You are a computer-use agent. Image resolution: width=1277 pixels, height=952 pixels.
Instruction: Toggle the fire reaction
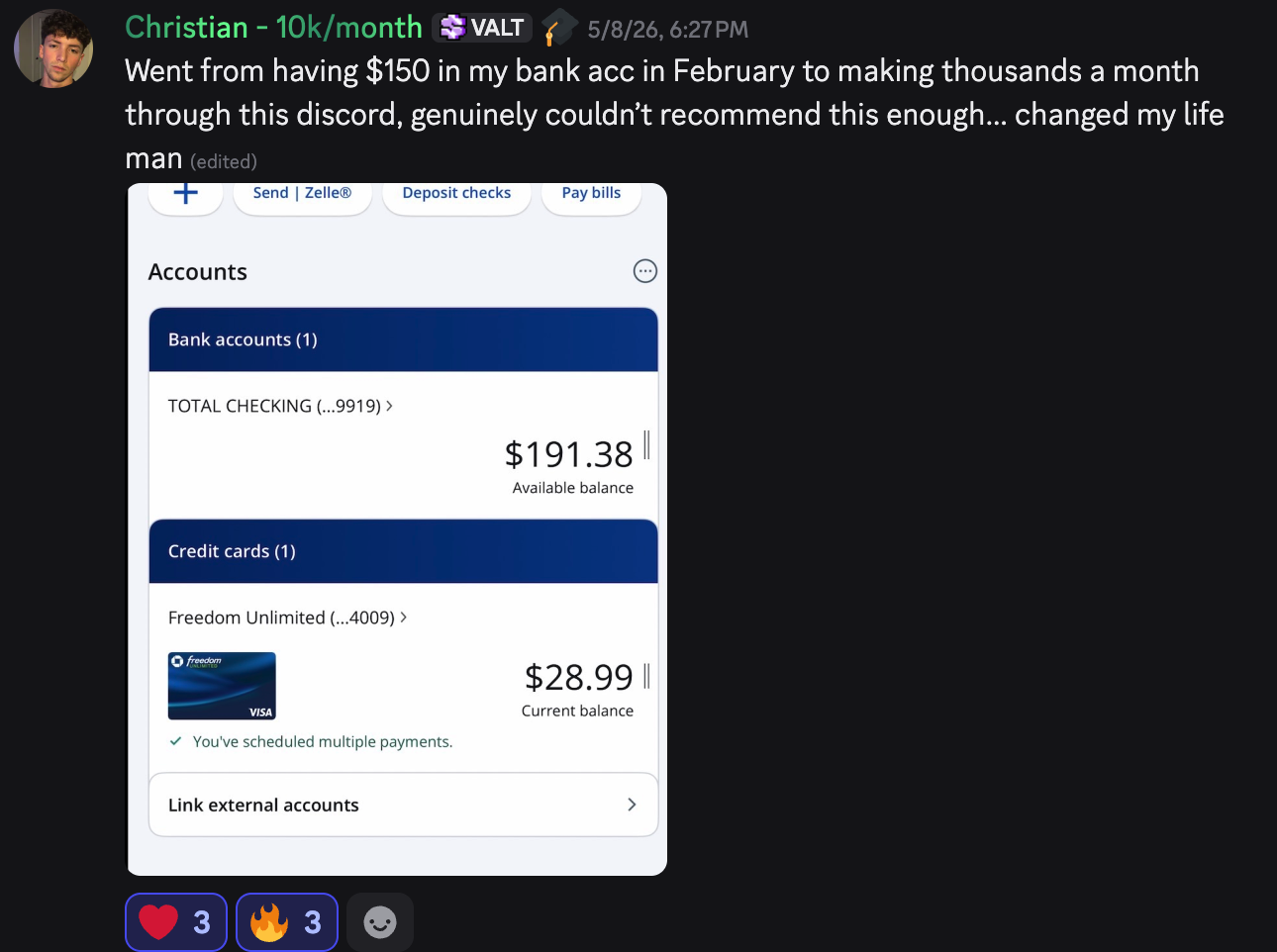pos(287,922)
